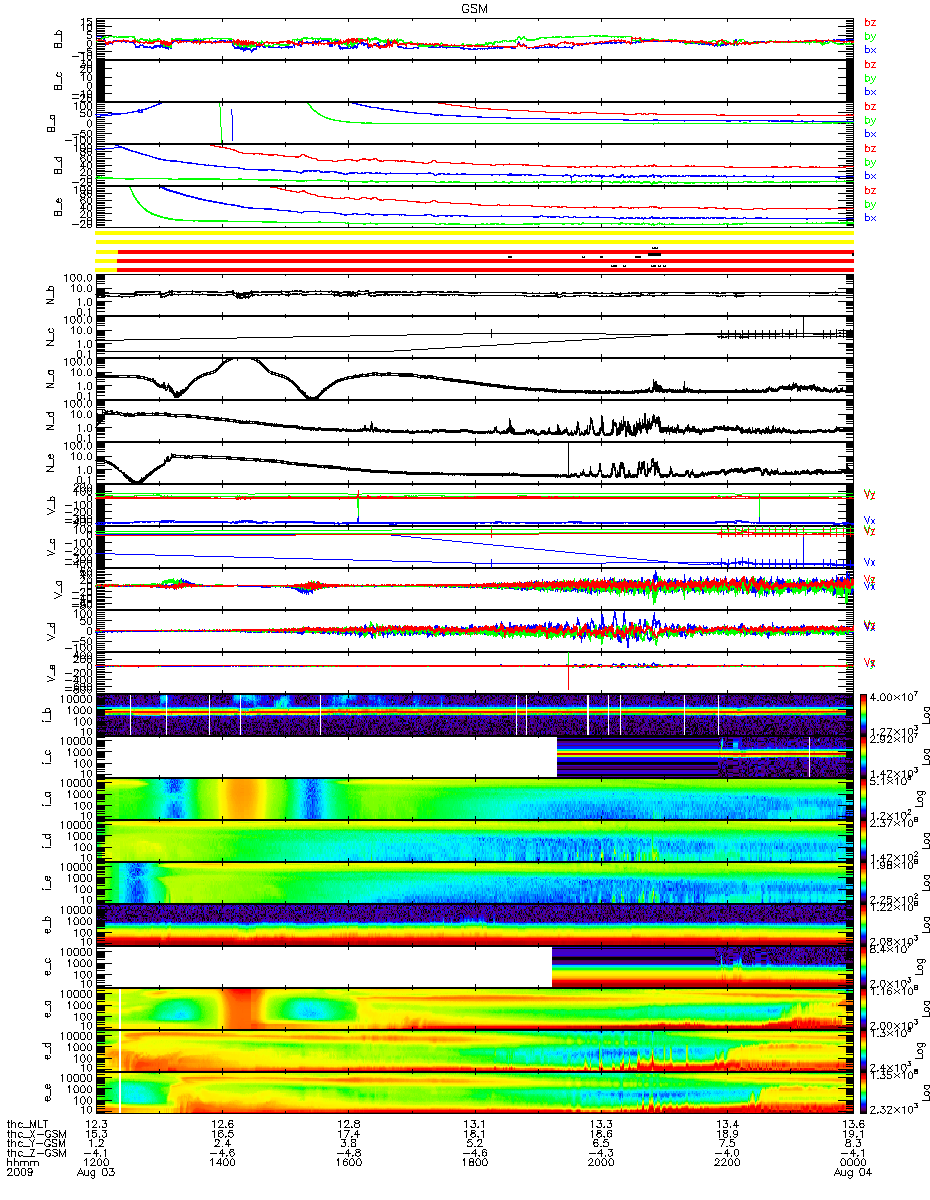
Task: Click the 2200 time tick label
Action: [725, 1162]
